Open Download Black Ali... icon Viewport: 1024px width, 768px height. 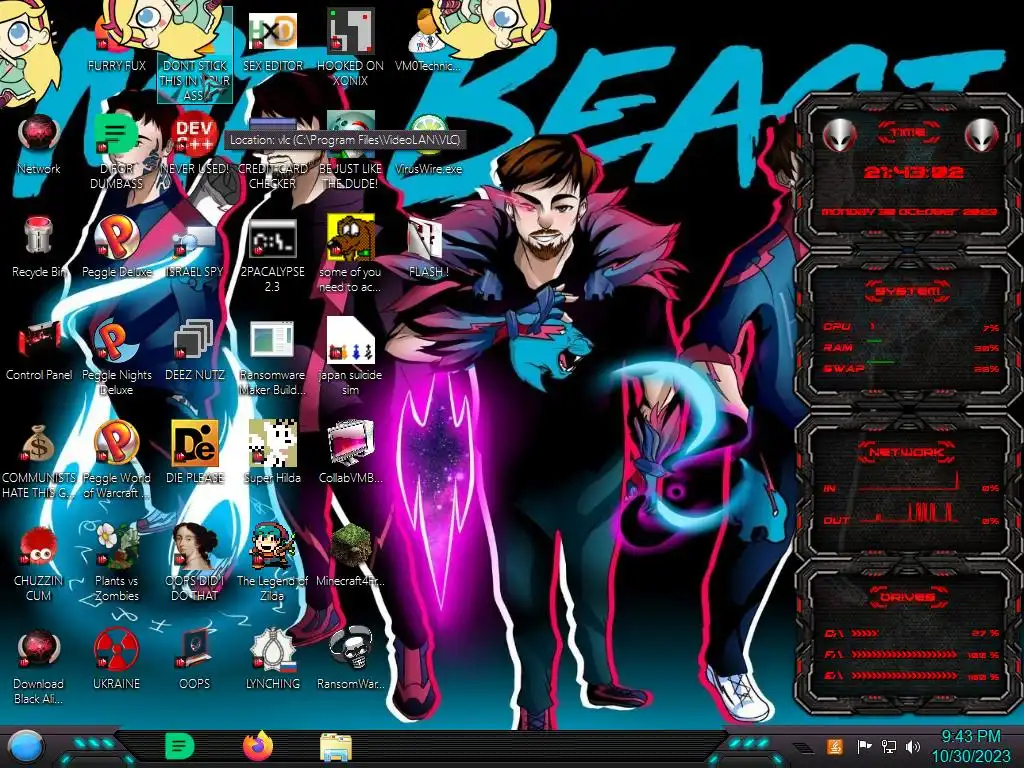click(x=39, y=667)
